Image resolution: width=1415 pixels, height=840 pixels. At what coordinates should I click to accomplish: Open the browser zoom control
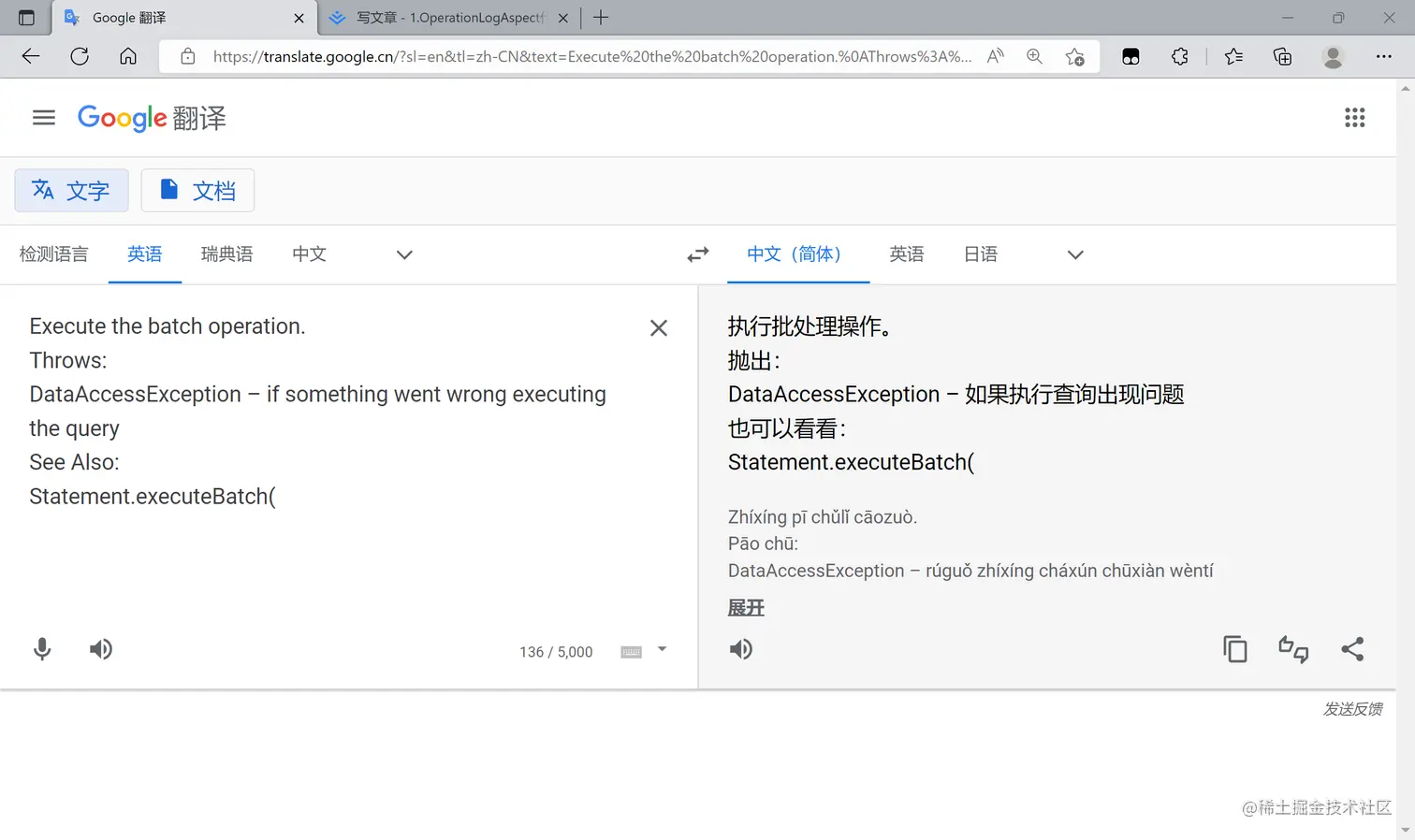click(1034, 56)
